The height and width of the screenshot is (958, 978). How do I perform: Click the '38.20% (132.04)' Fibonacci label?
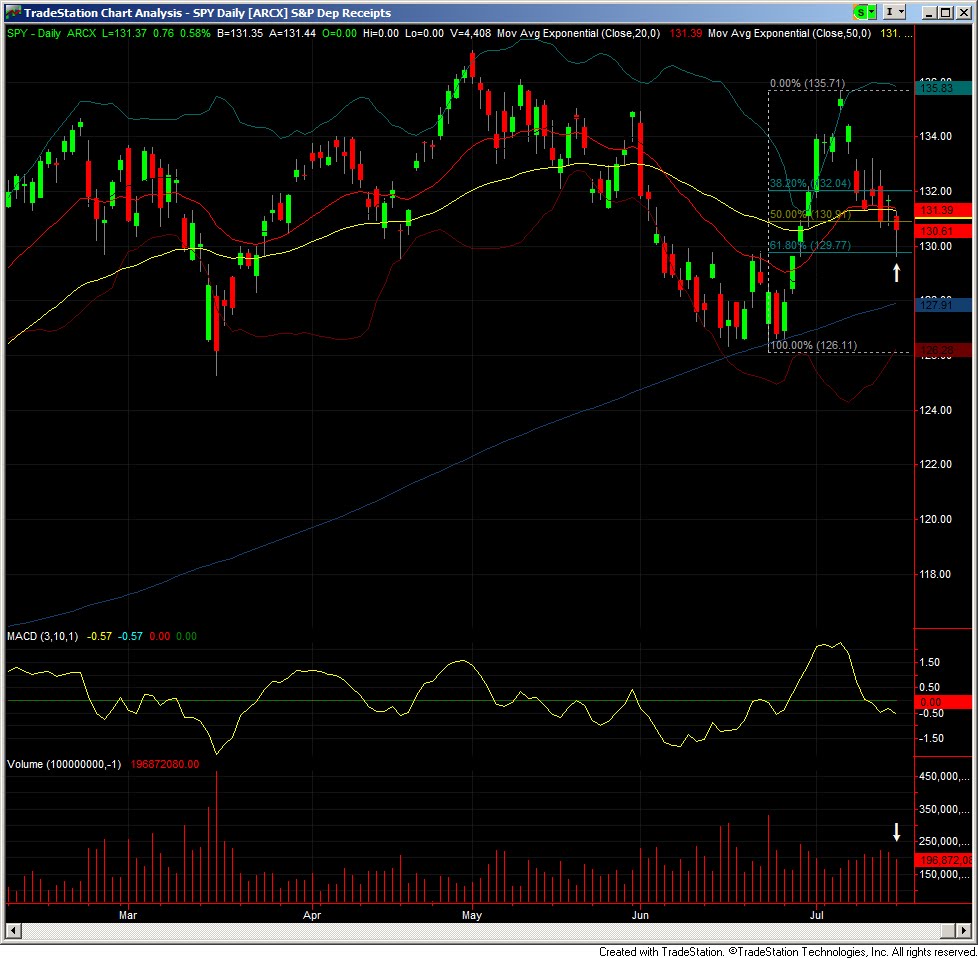tap(810, 183)
